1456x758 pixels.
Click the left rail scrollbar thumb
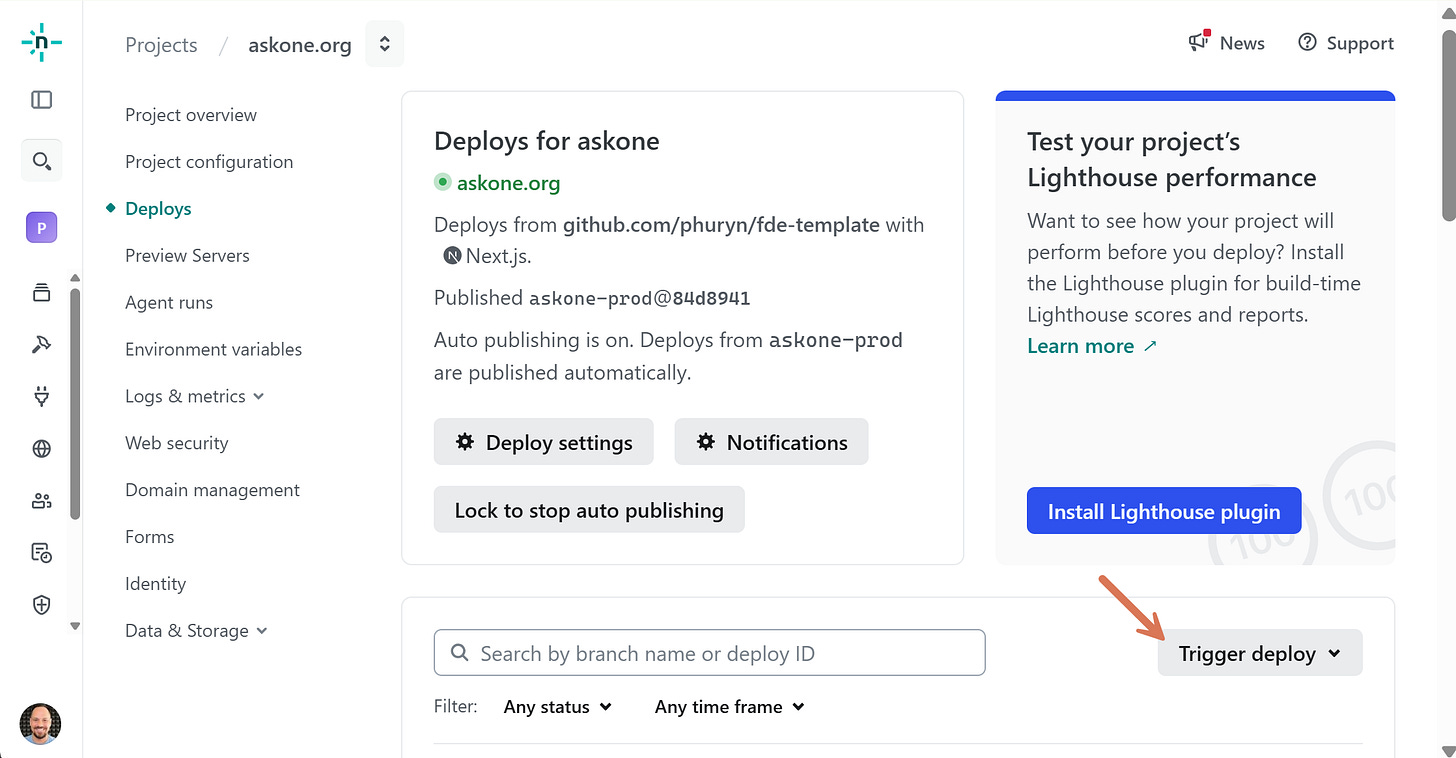point(75,404)
